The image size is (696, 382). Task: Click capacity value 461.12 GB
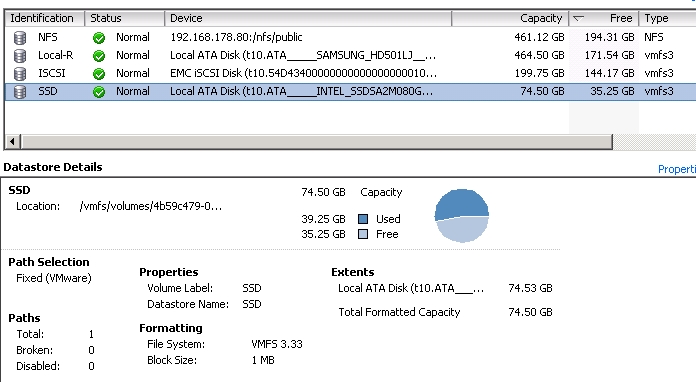click(x=539, y=37)
